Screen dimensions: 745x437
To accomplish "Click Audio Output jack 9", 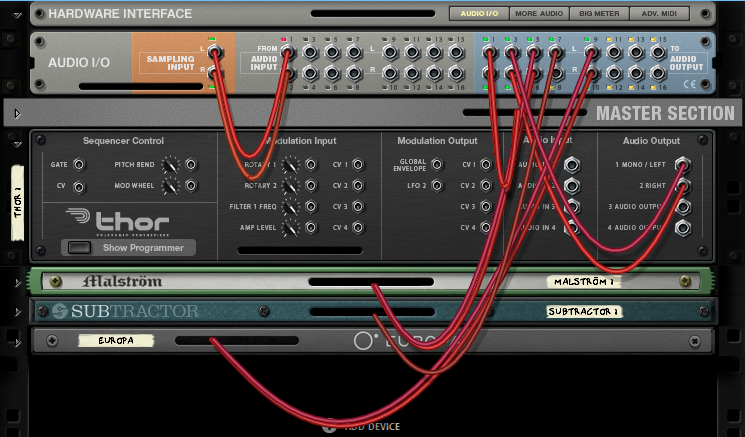I will coord(591,52).
